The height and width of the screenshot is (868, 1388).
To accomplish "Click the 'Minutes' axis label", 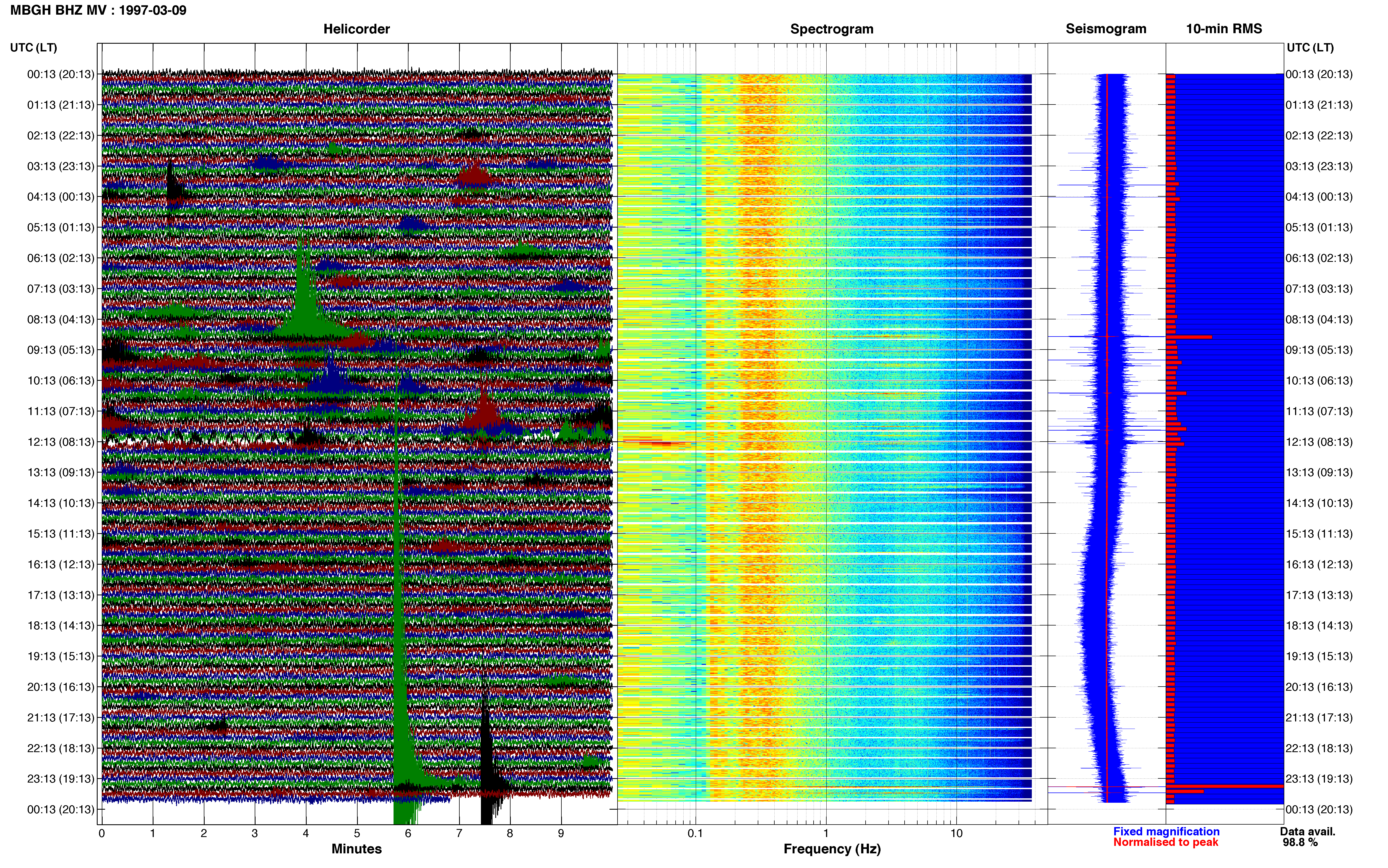I will [x=356, y=849].
